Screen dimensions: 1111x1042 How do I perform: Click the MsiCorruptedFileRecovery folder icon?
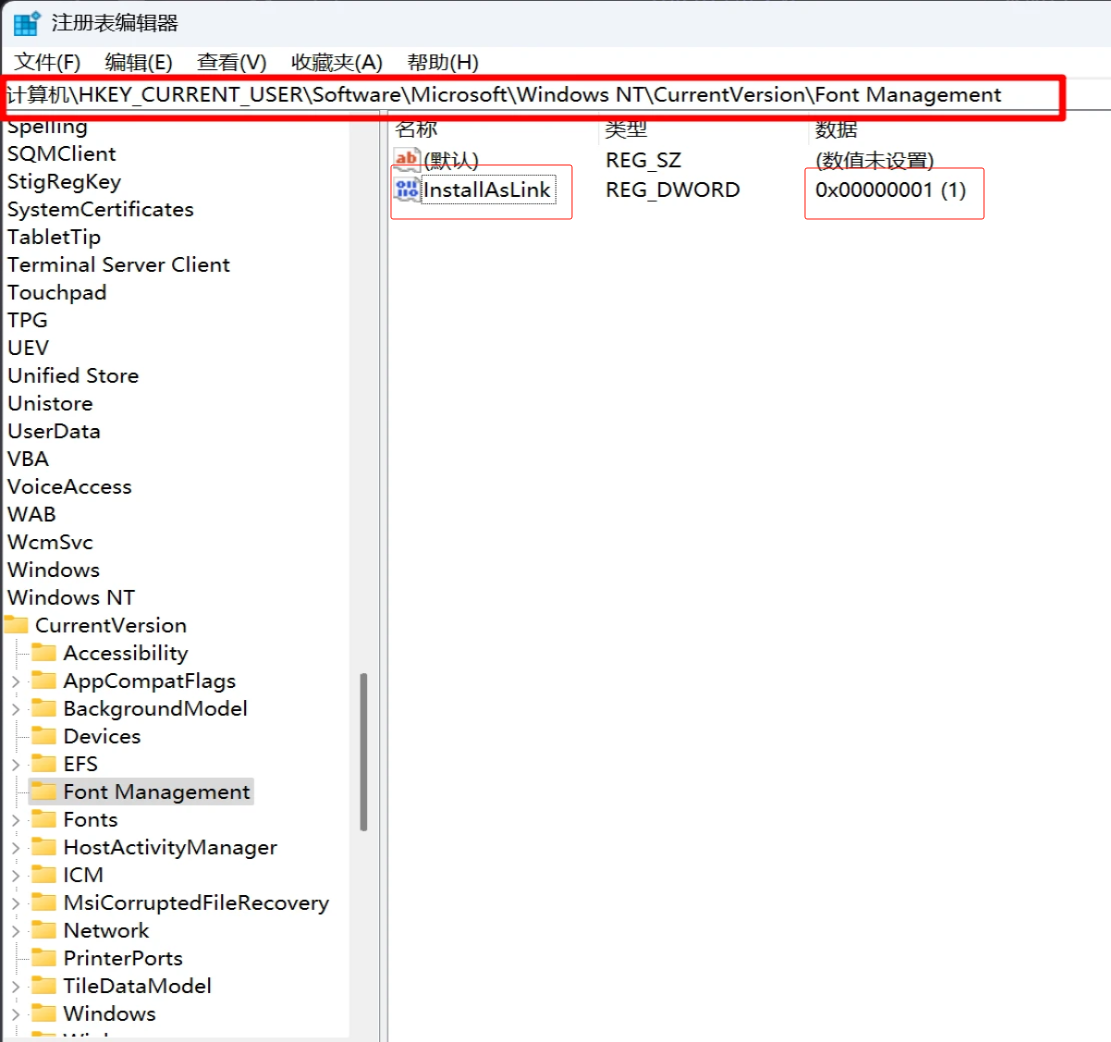(44, 902)
